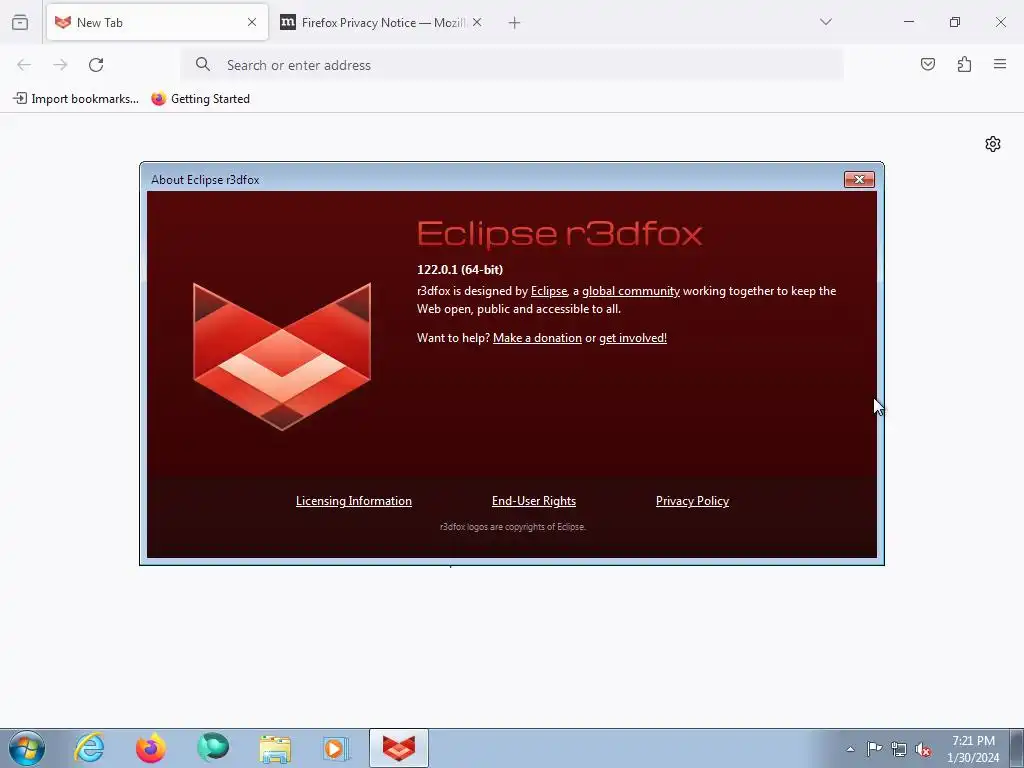
Task: Open Windows Media Player from taskbar
Action: [336, 748]
